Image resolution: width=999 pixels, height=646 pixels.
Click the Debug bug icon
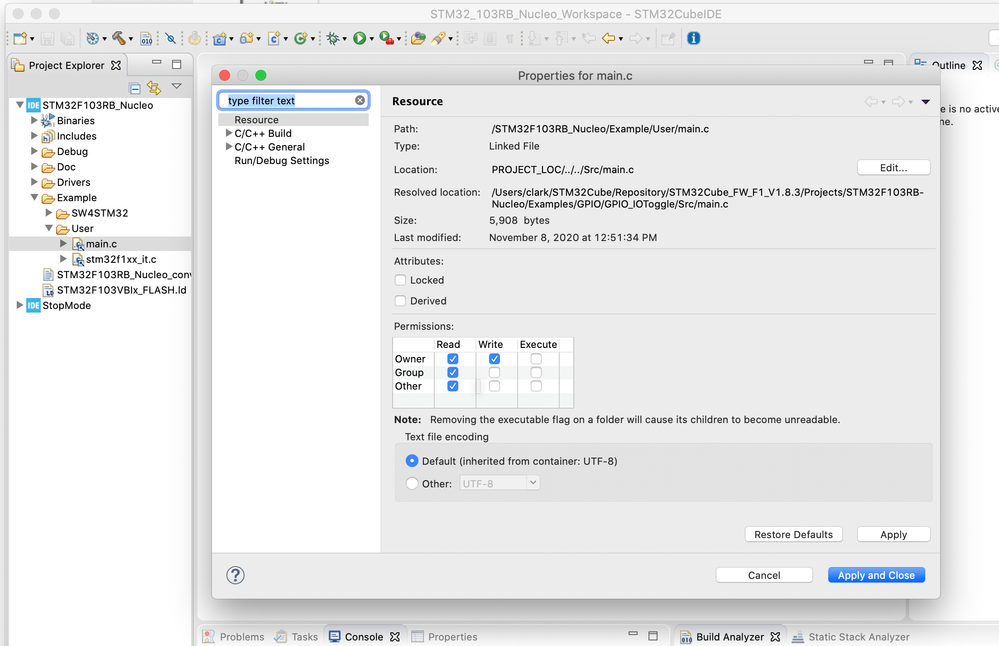pyautogui.click(x=333, y=38)
